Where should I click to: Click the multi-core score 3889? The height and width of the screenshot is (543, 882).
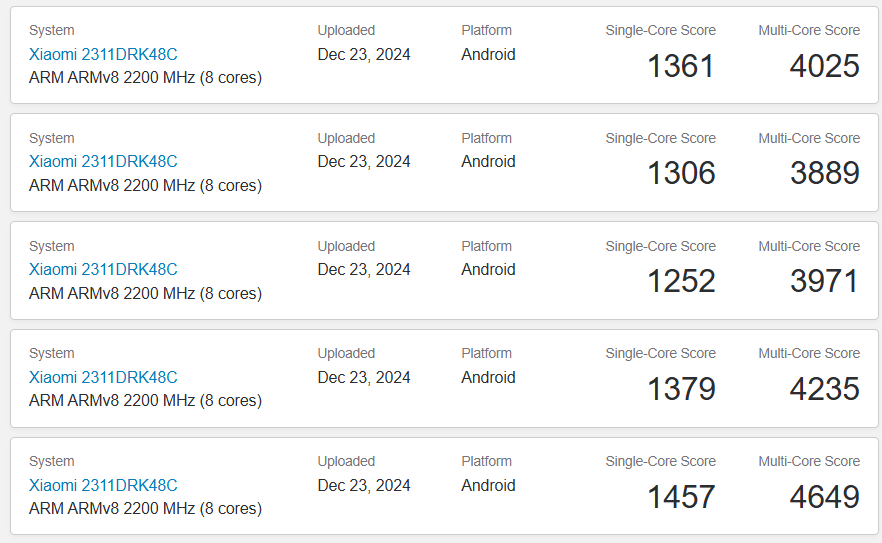[825, 173]
